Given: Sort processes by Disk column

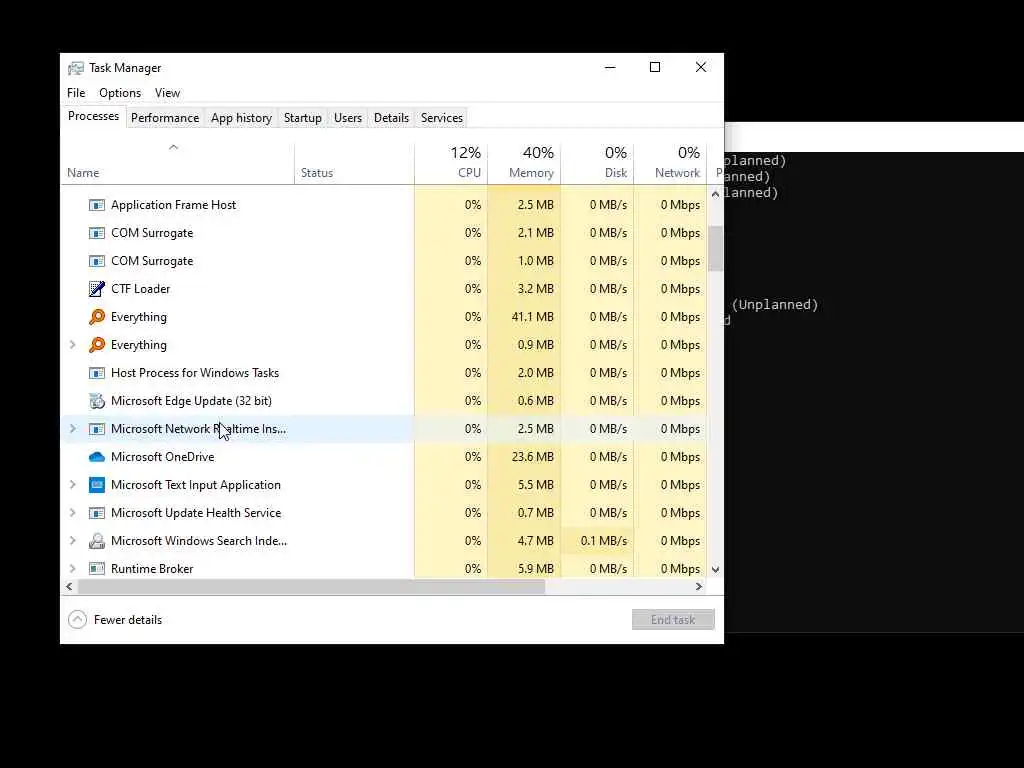Looking at the screenshot, I should 597,163.
